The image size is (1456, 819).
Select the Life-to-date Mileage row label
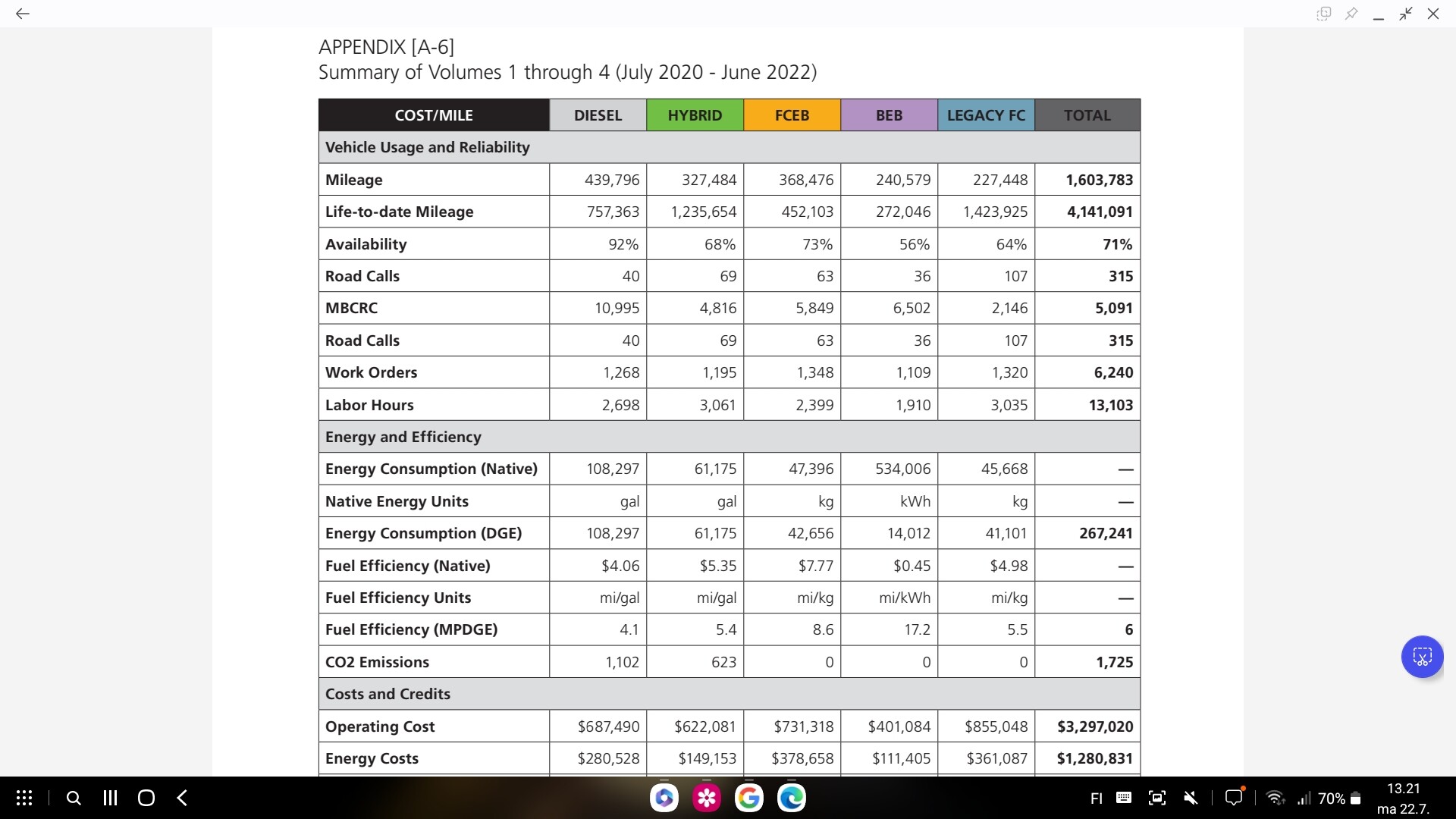pyautogui.click(x=399, y=212)
